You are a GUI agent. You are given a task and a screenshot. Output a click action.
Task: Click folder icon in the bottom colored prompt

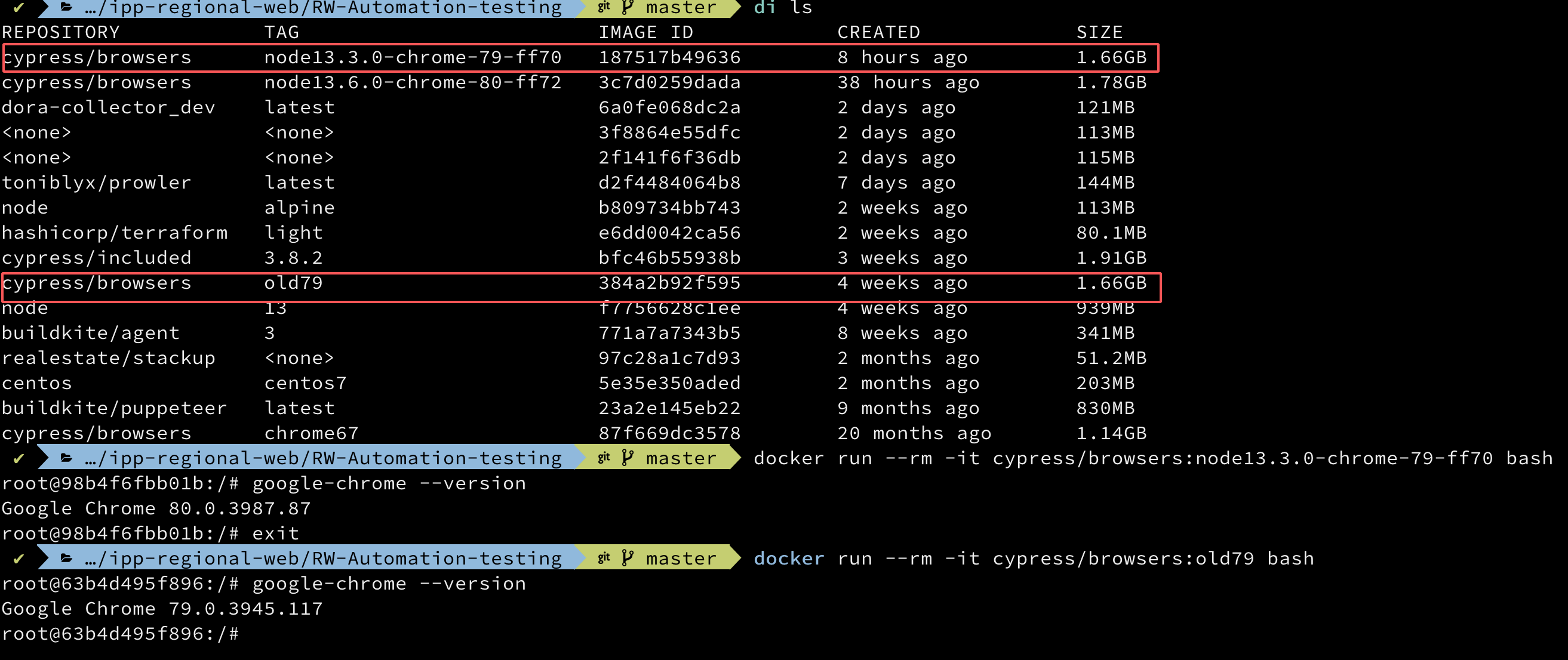(x=67, y=558)
